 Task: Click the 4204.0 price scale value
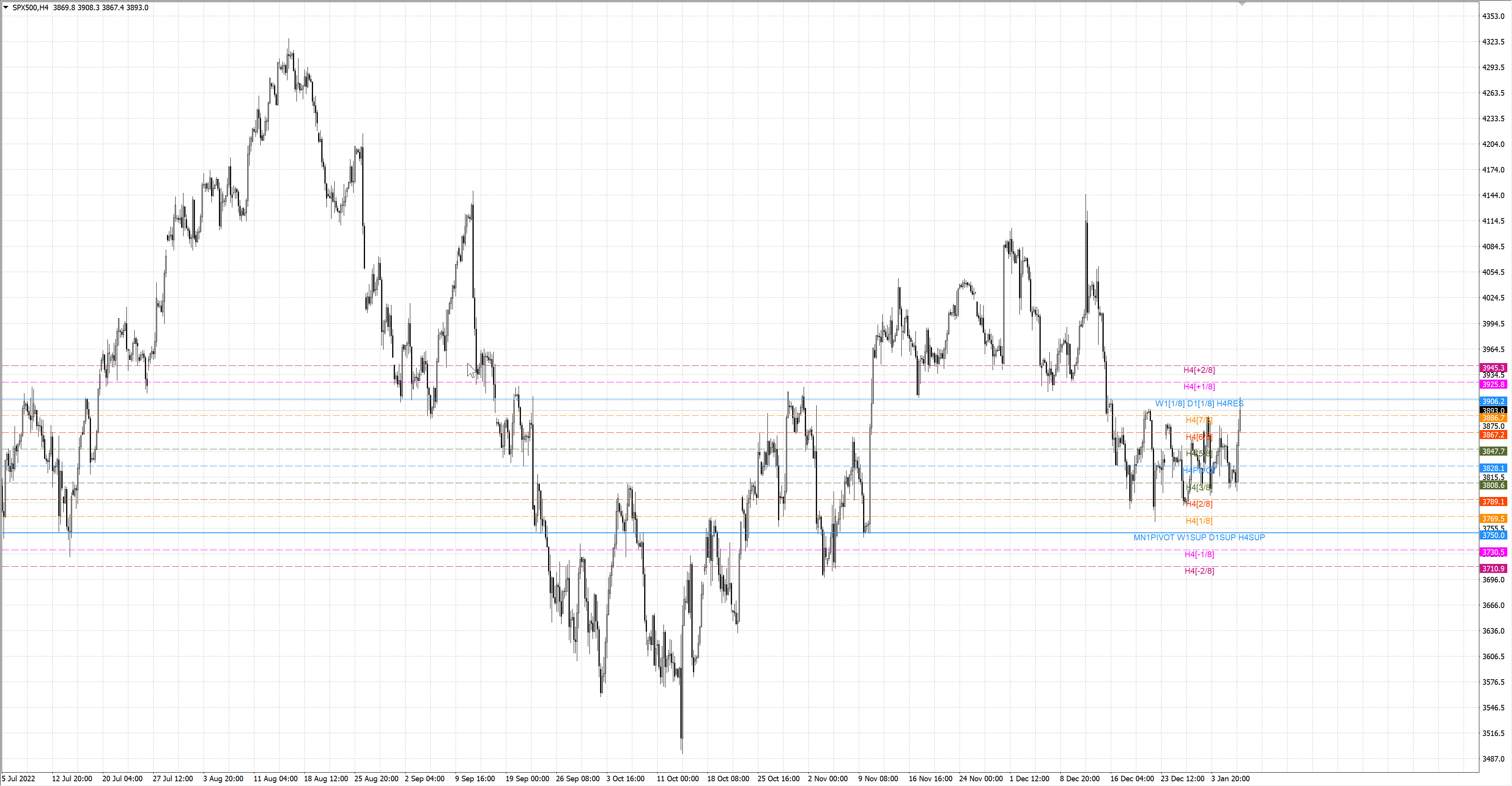1493,144
